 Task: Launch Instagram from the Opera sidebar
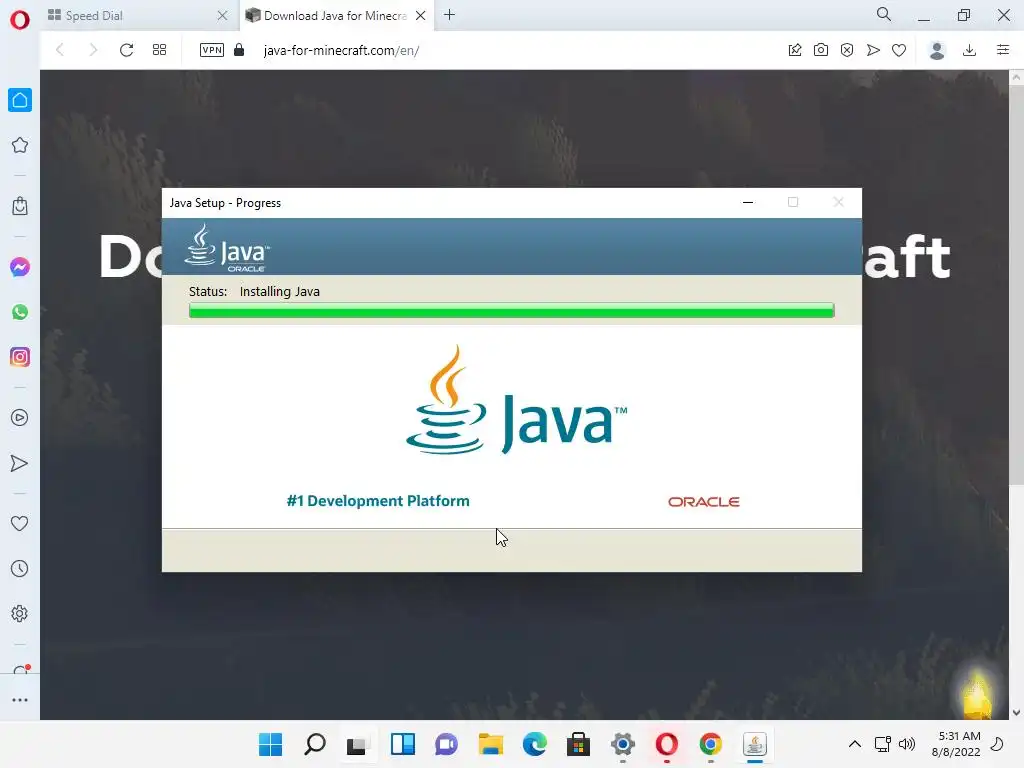(x=20, y=357)
